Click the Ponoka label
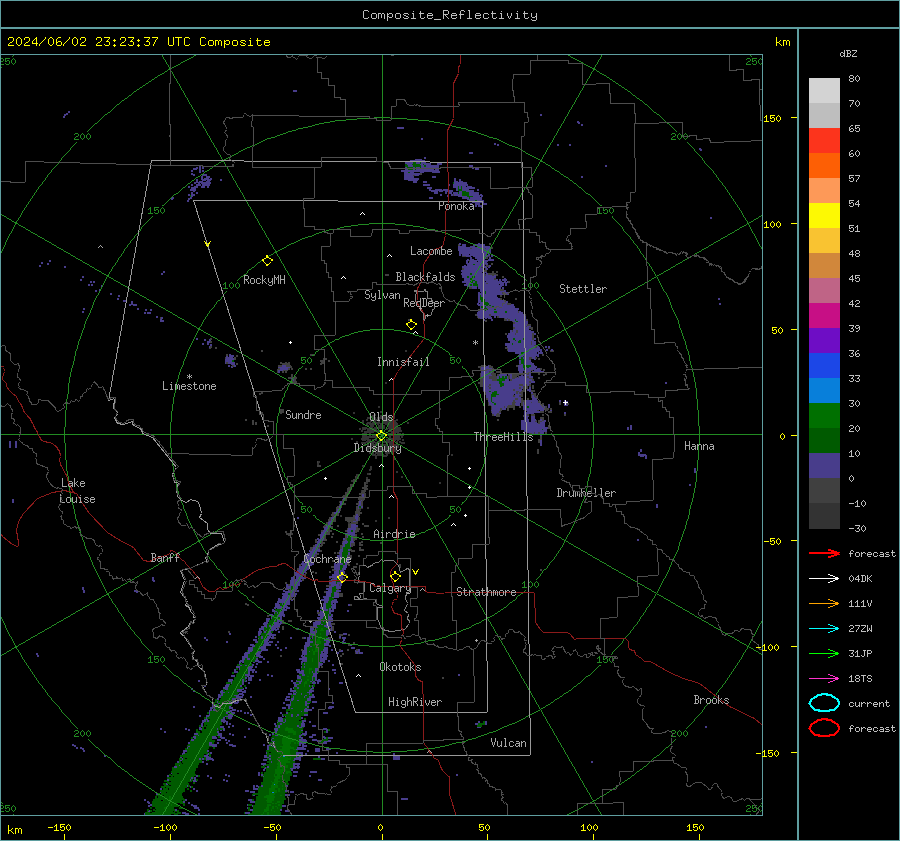 456,206
